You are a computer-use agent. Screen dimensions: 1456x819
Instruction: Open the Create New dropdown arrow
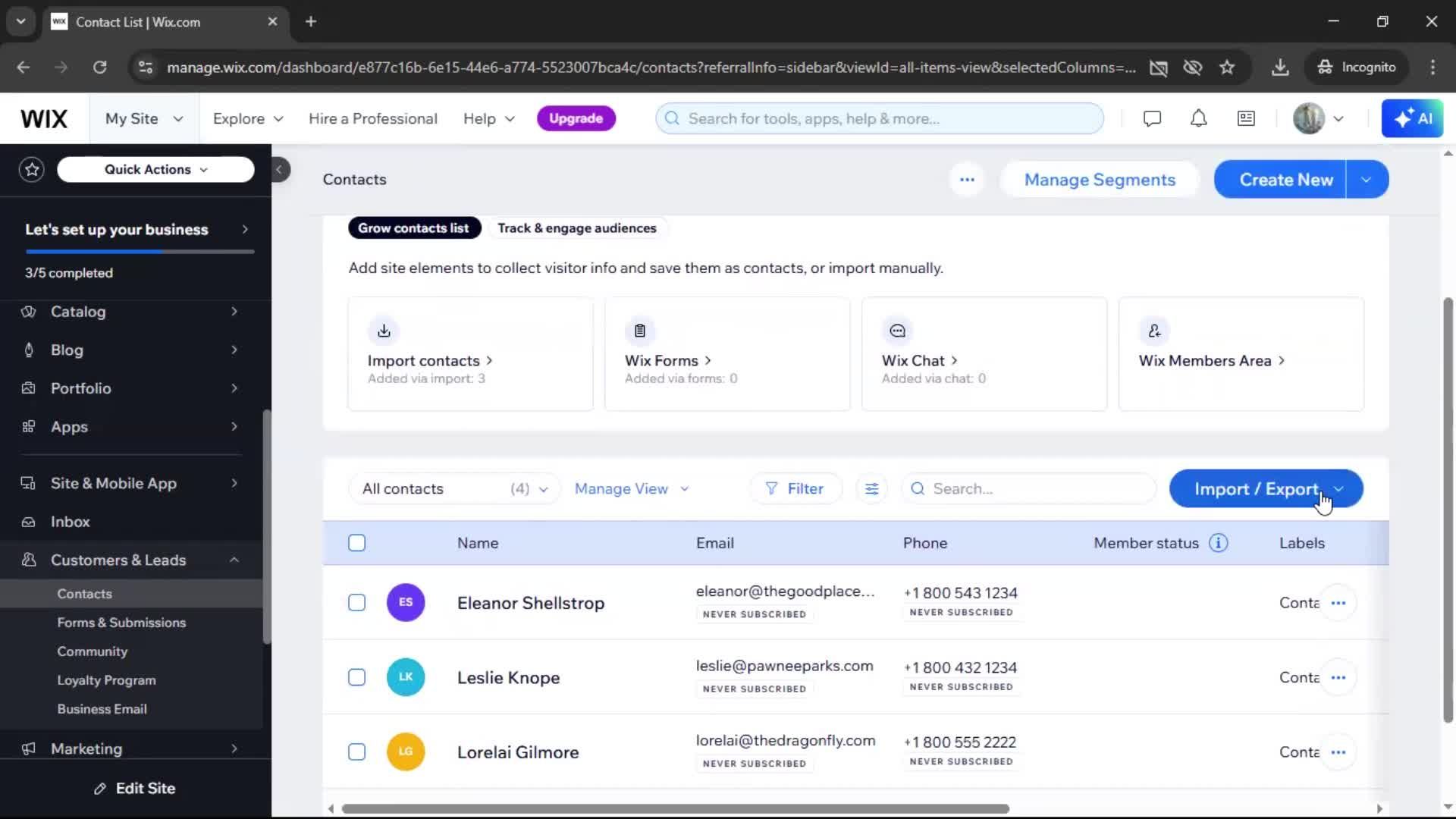(x=1367, y=180)
